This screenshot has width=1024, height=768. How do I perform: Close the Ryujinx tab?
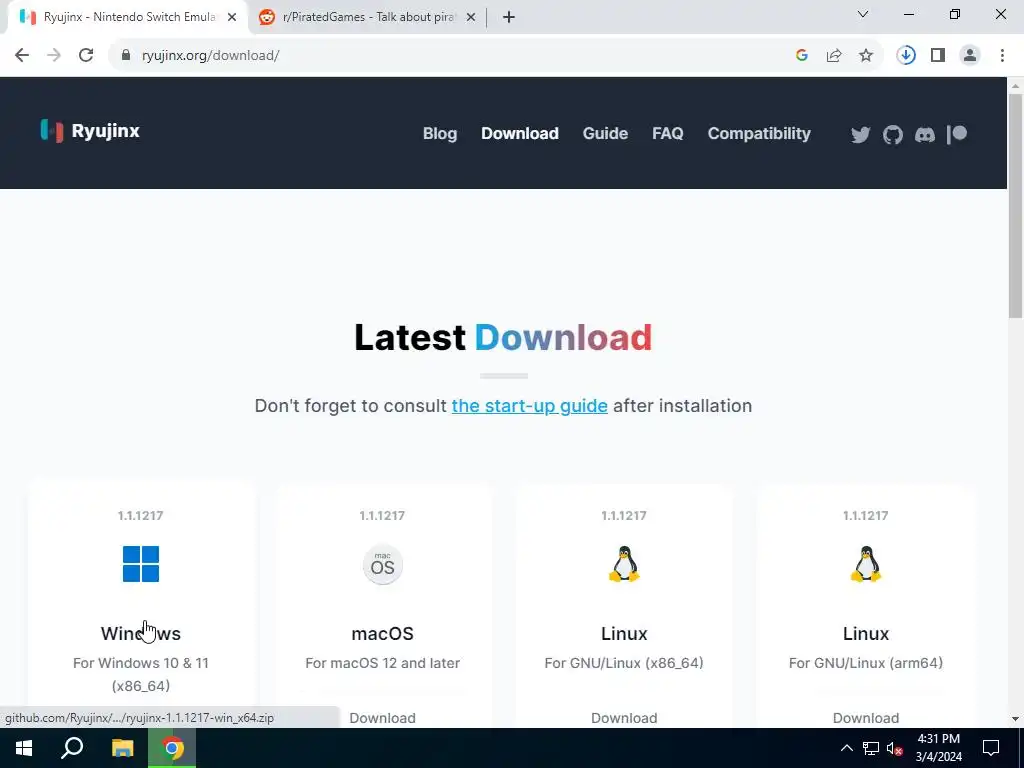[x=232, y=18]
